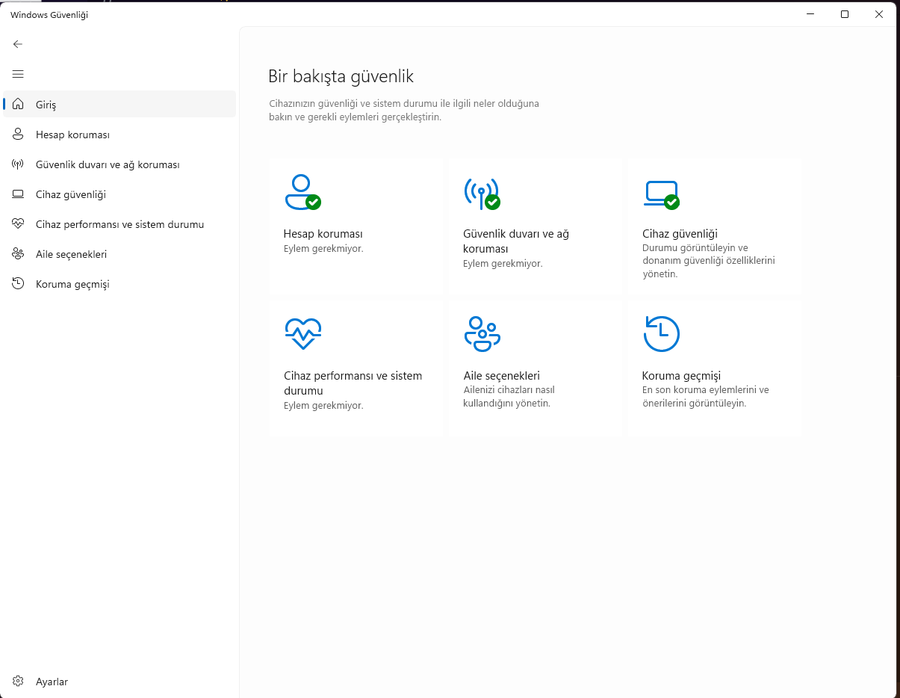Click the Windows Güvenliği window title
Viewport: 900px width, 698px height.
point(49,14)
